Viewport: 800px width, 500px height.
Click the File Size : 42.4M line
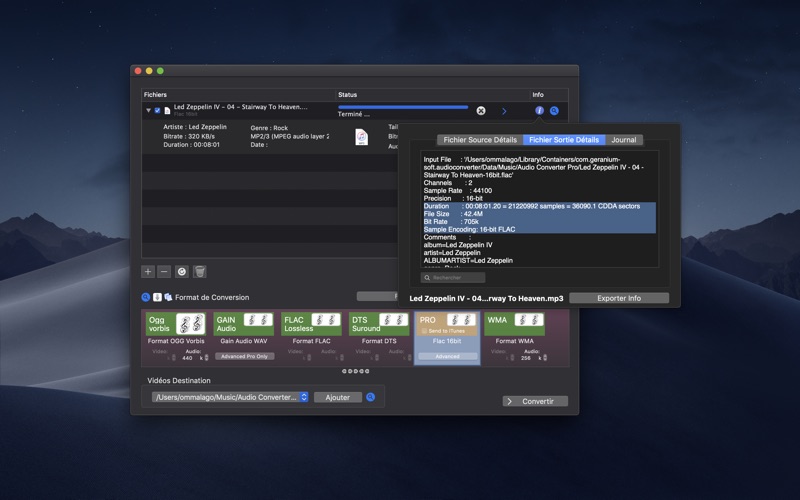tap(453, 214)
